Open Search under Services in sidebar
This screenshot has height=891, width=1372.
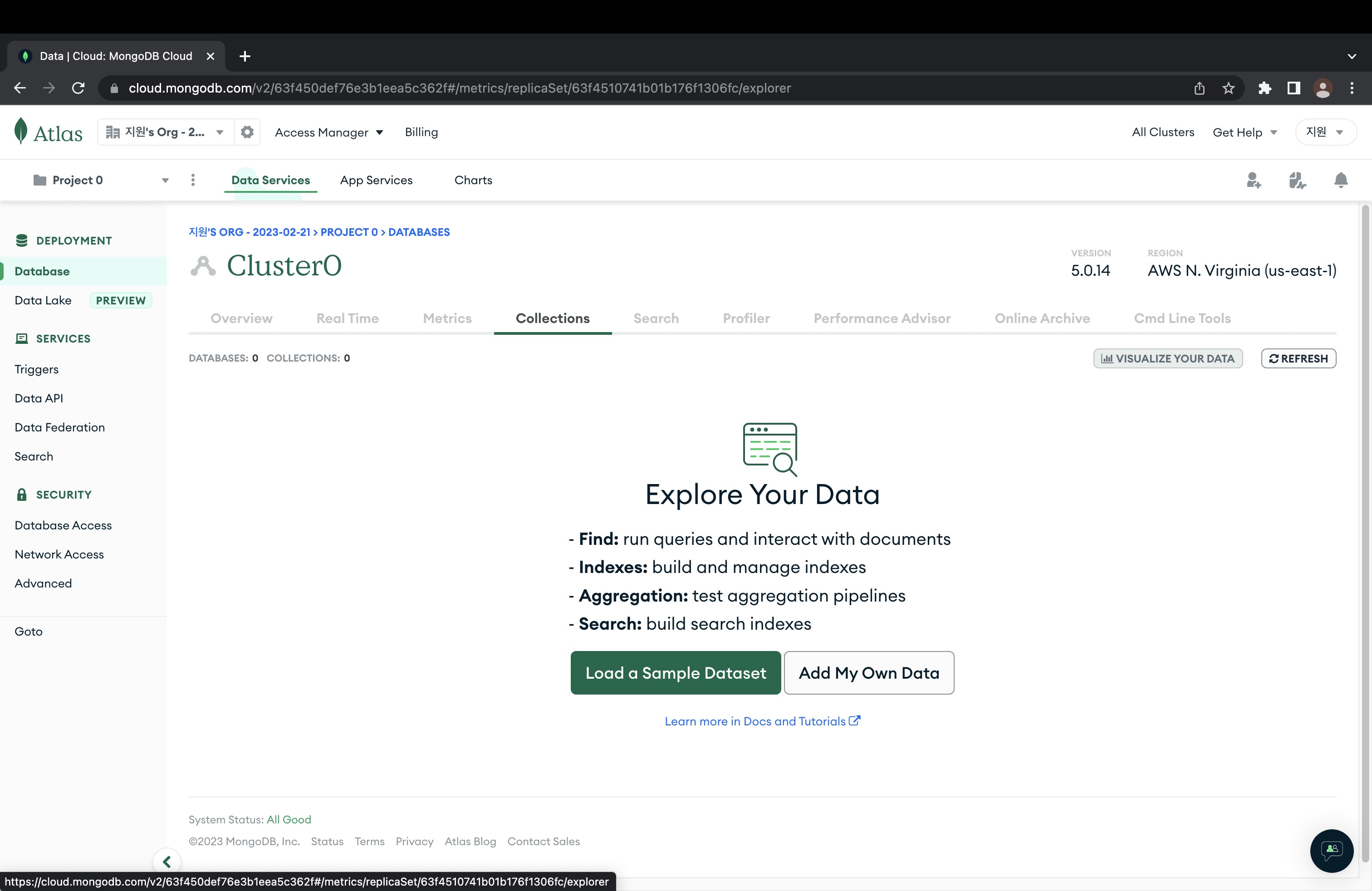click(34, 457)
